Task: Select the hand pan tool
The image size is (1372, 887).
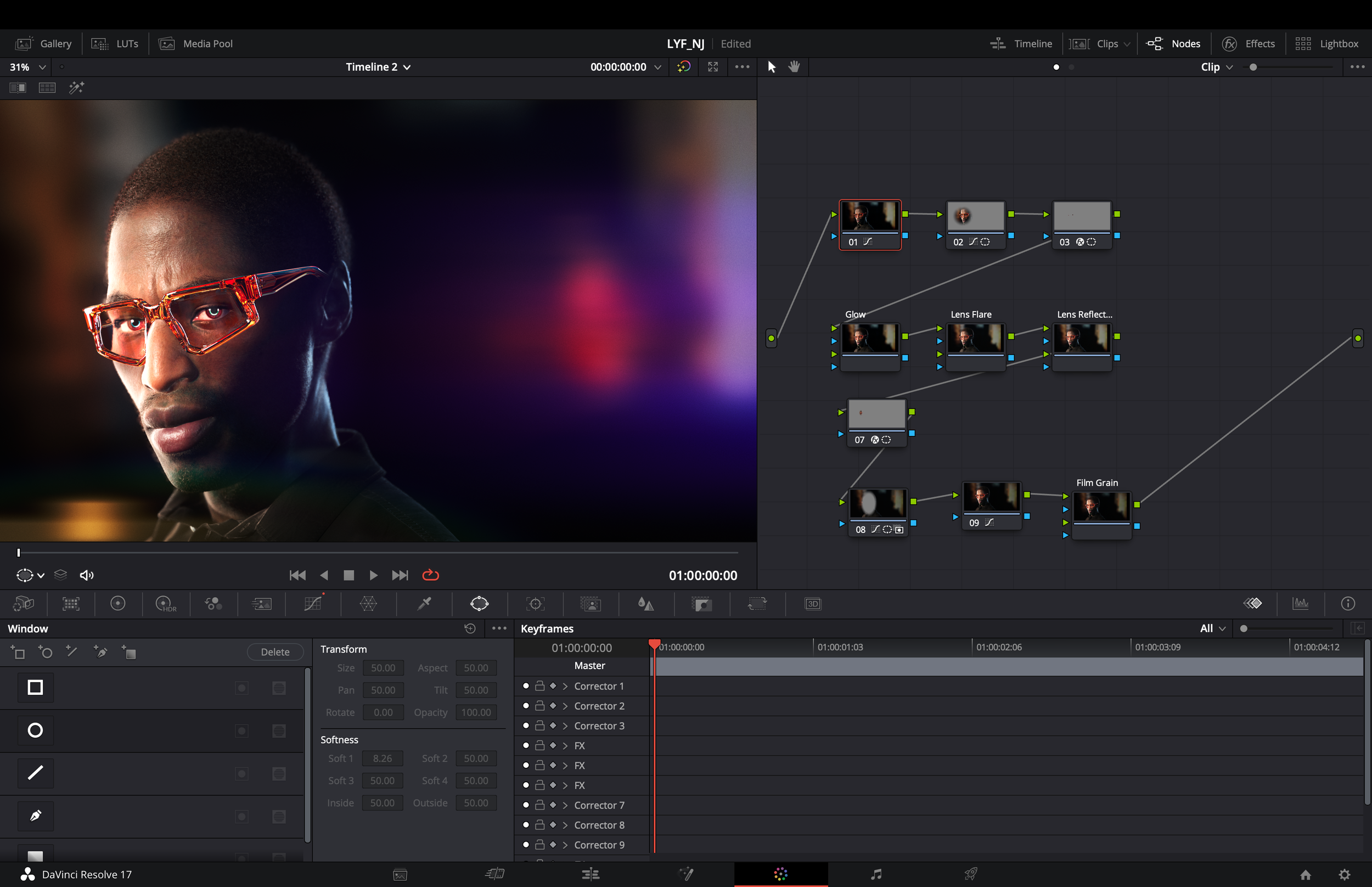Action: click(794, 67)
